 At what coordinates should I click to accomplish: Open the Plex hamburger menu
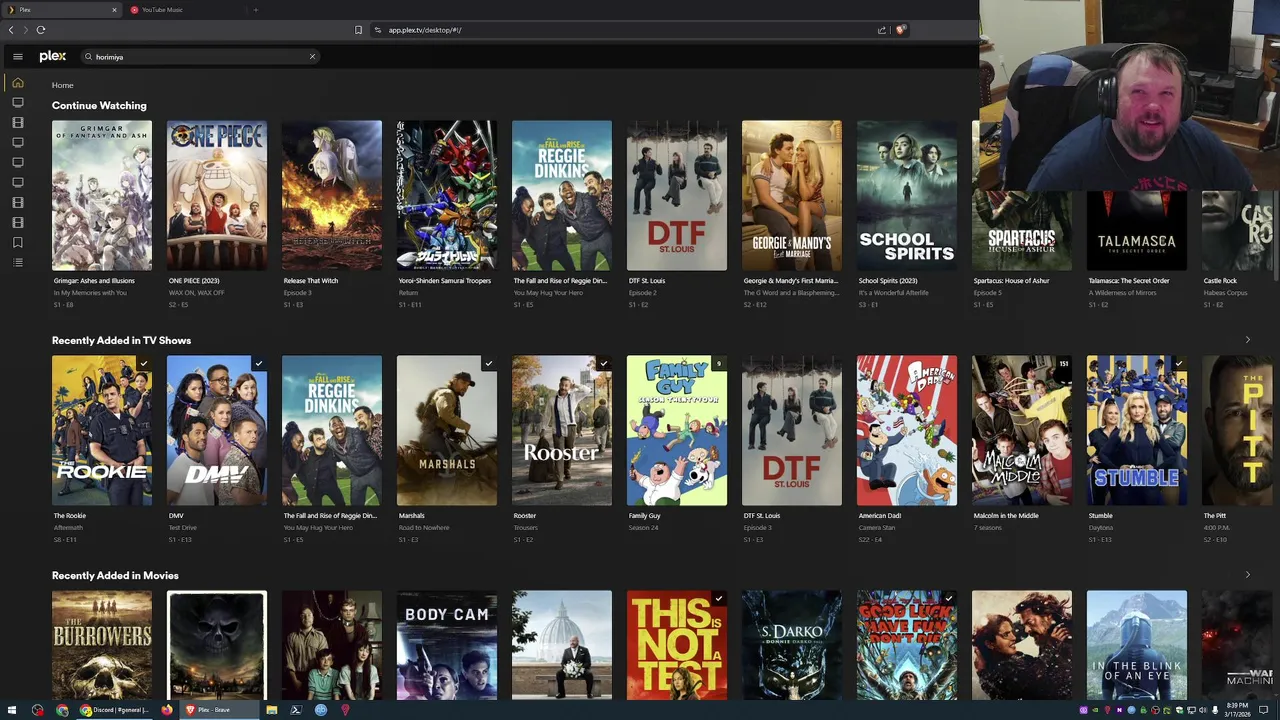coord(17,57)
